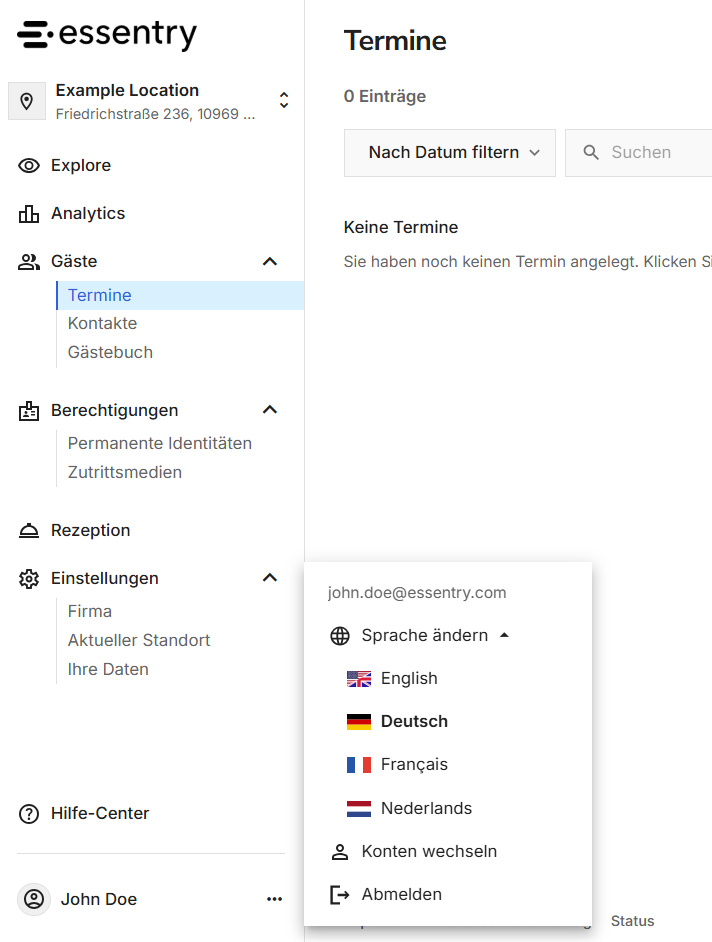Click the Abmelden logout icon
Viewport: 712px width, 942px height.
pos(340,895)
